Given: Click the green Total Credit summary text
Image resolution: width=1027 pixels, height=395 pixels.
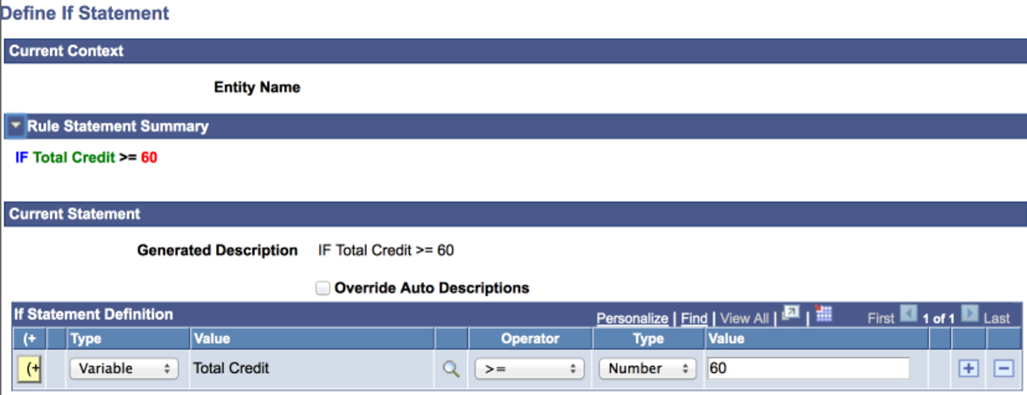Looking at the screenshot, I should click(74, 158).
